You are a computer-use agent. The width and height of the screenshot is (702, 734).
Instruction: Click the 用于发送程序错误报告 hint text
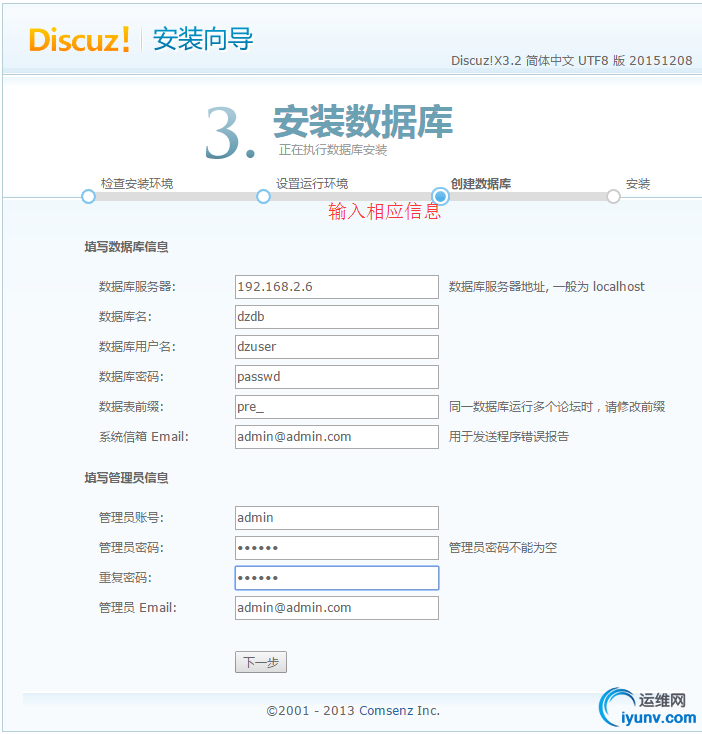pos(509,436)
